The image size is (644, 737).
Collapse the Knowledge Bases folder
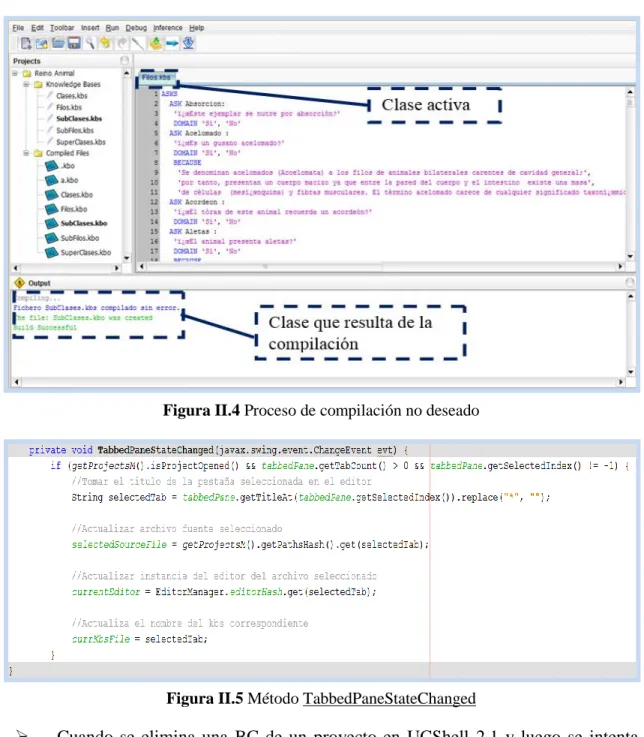26,85
